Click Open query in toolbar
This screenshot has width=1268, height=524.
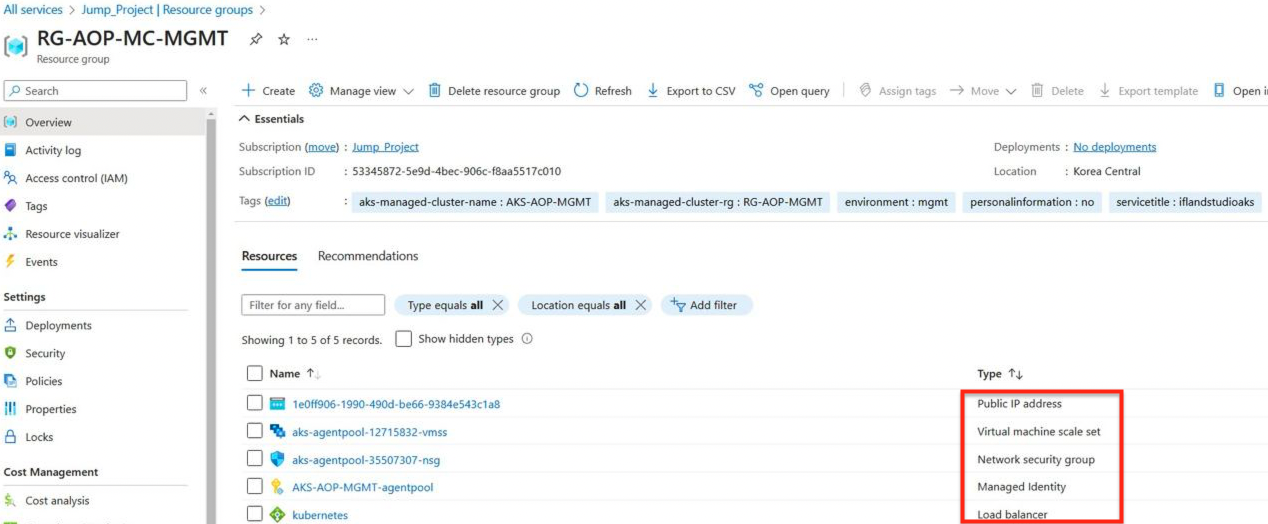click(790, 91)
